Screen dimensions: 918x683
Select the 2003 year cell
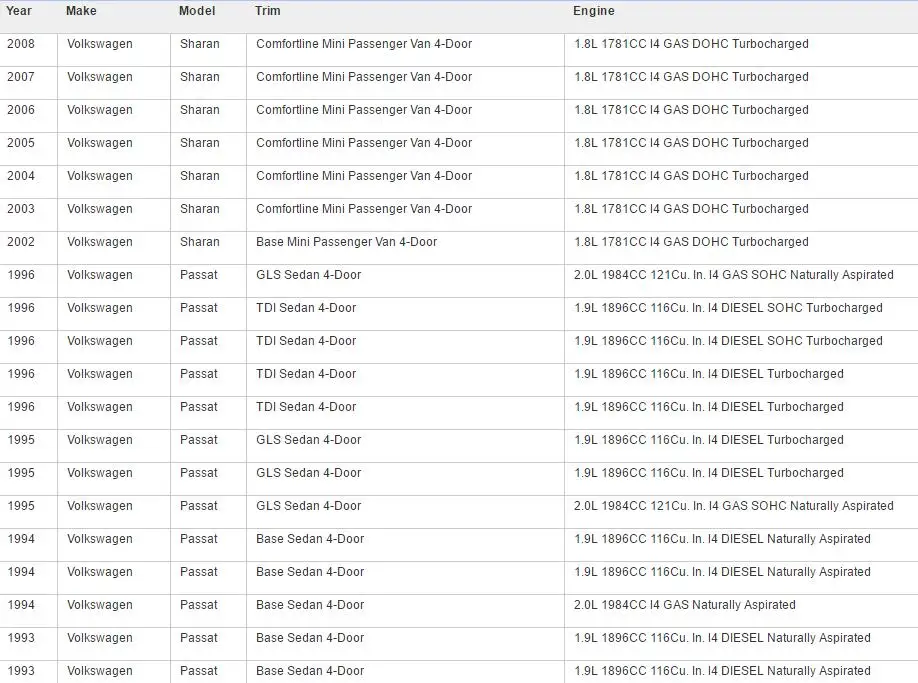point(21,209)
